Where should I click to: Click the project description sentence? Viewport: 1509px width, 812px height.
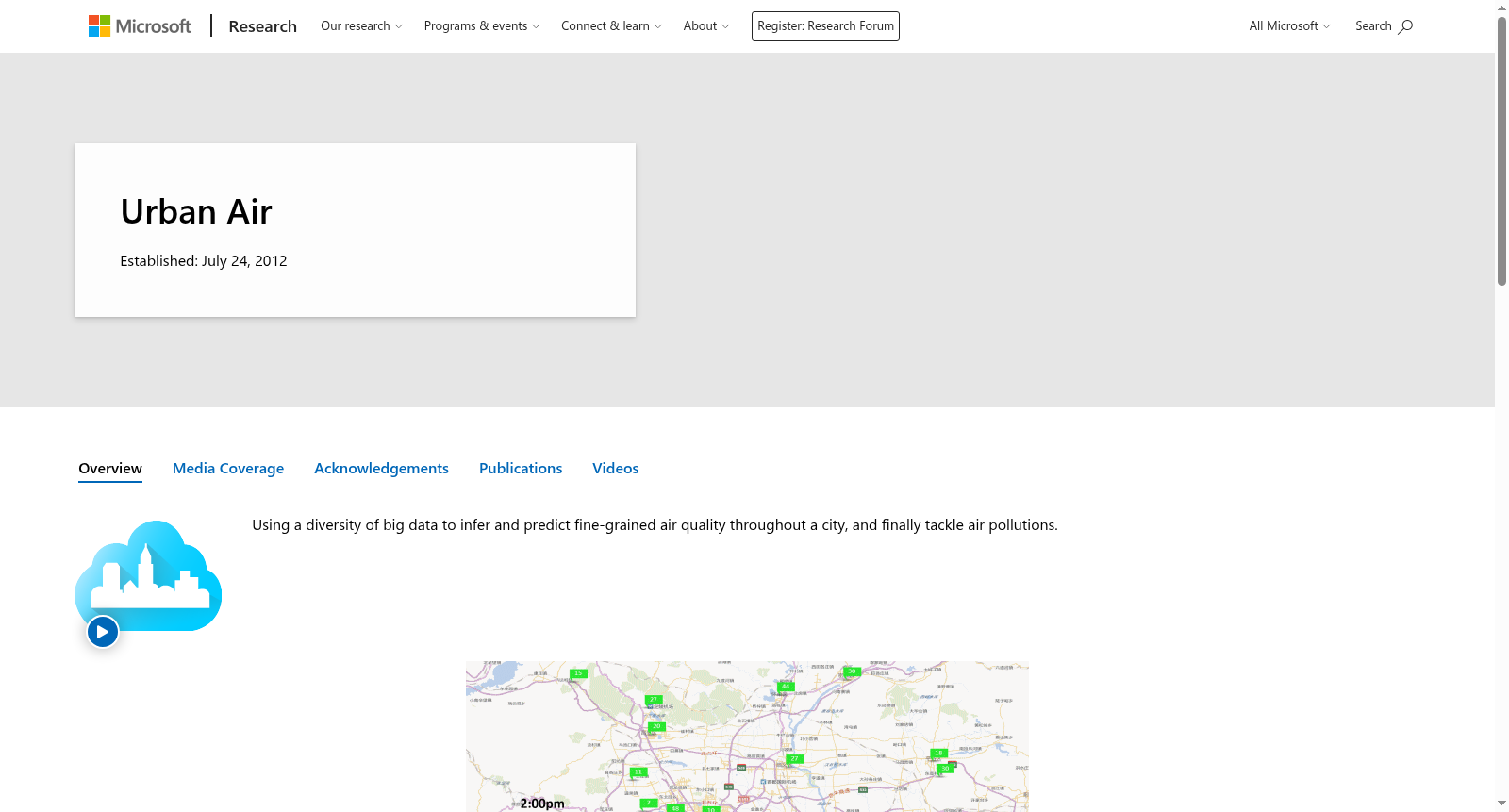coord(655,525)
